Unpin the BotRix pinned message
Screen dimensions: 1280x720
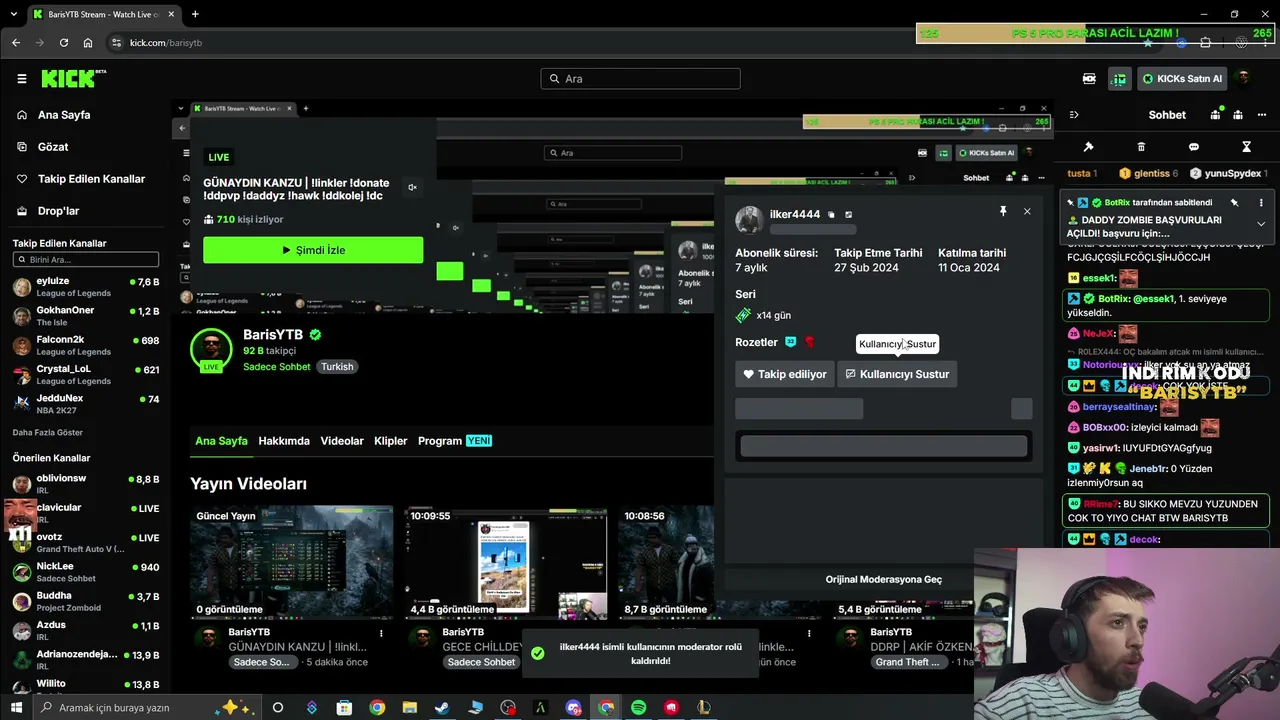click(1234, 202)
